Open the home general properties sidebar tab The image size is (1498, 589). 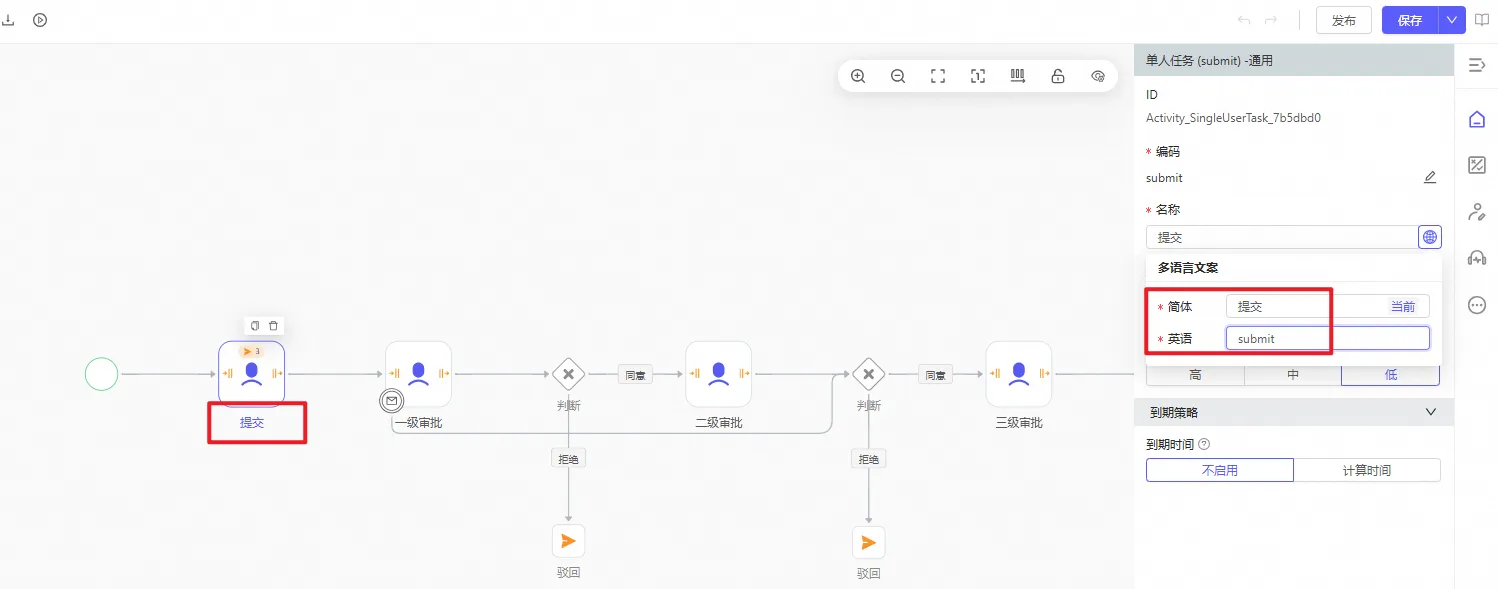(x=1477, y=120)
